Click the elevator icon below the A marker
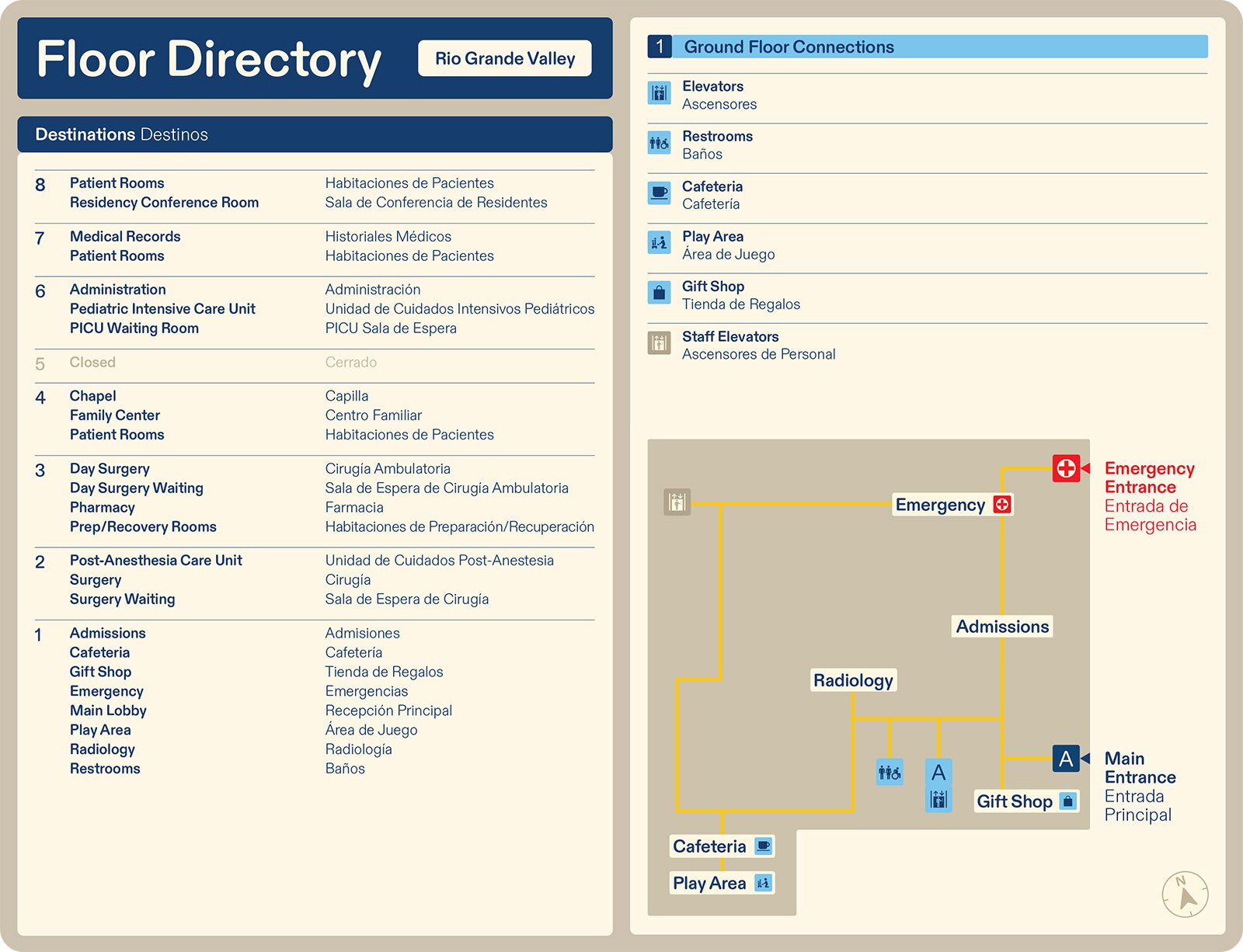1243x952 pixels. 938,797
